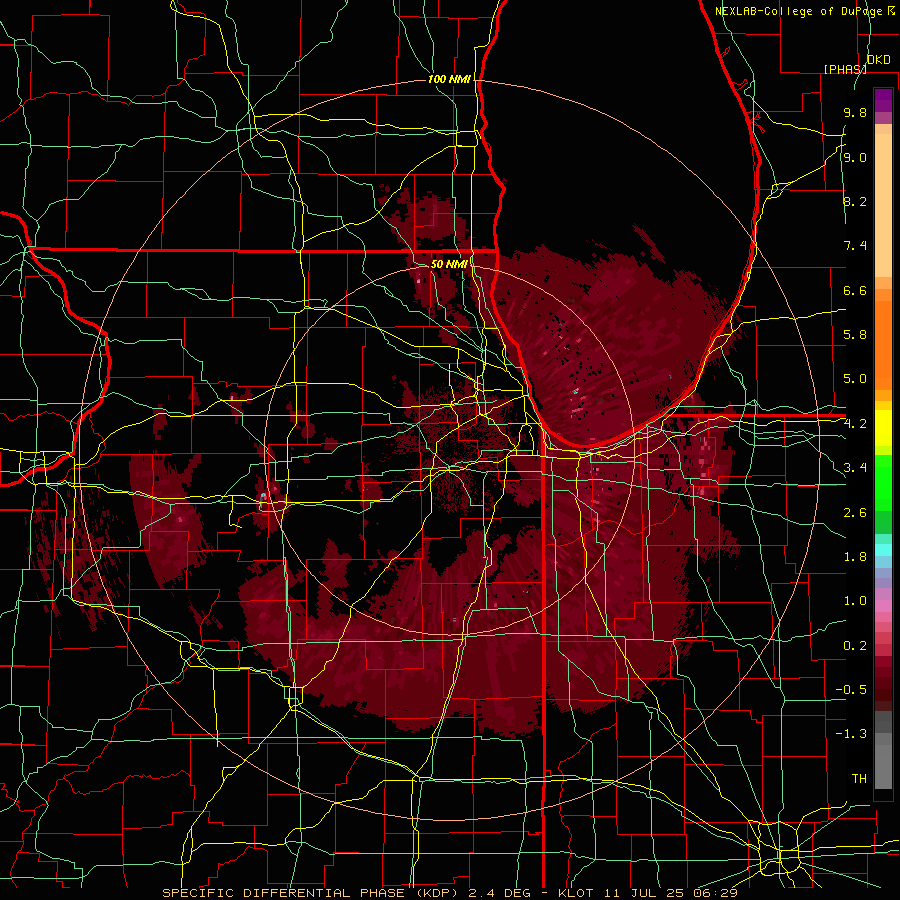This screenshot has width=900, height=900.
Task: Select the 4.2 scale value
Action: click(855, 424)
